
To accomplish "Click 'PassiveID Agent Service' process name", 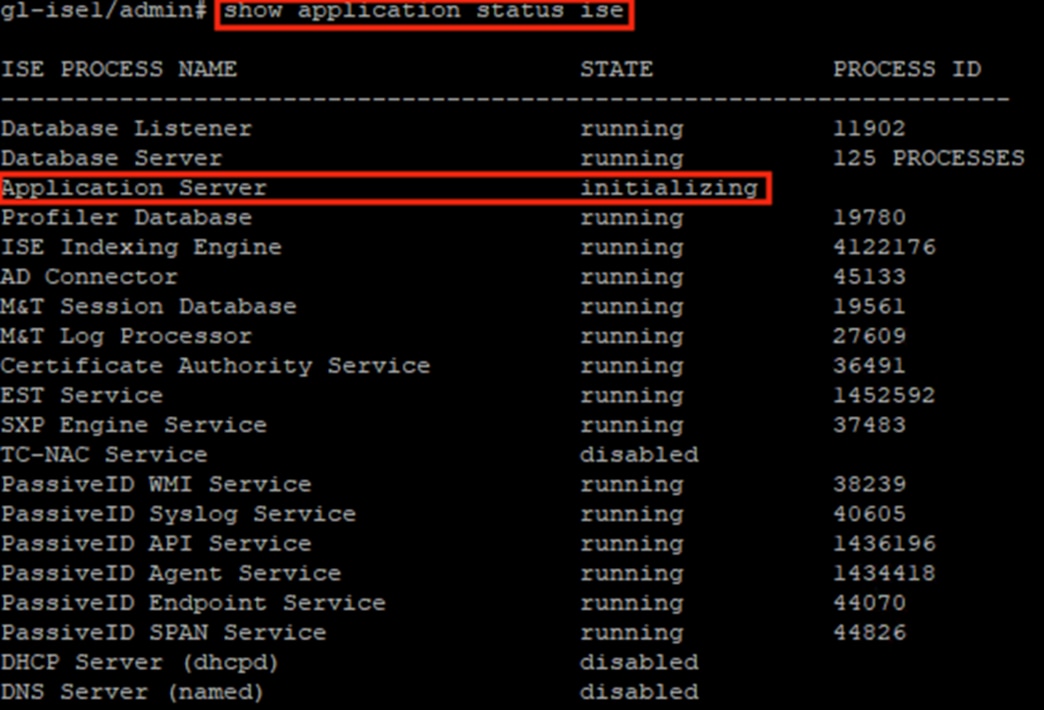I will [171, 573].
